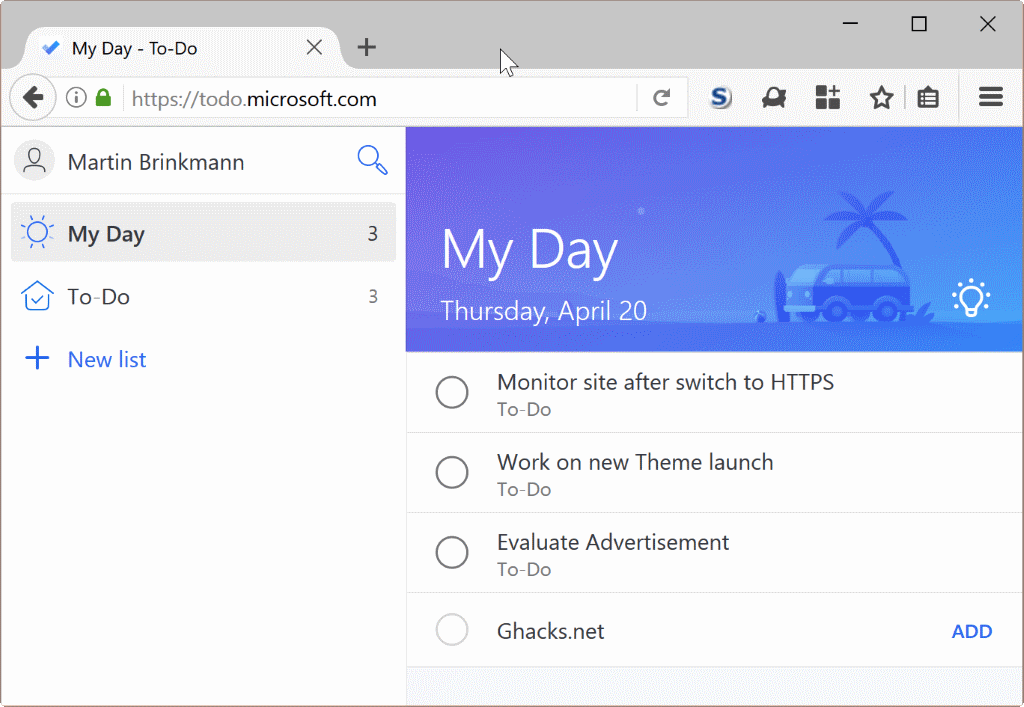Image resolution: width=1024 pixels, height=707 pixels.
Task: Open the apps grid icon in the toolbar
Action: 827,97
